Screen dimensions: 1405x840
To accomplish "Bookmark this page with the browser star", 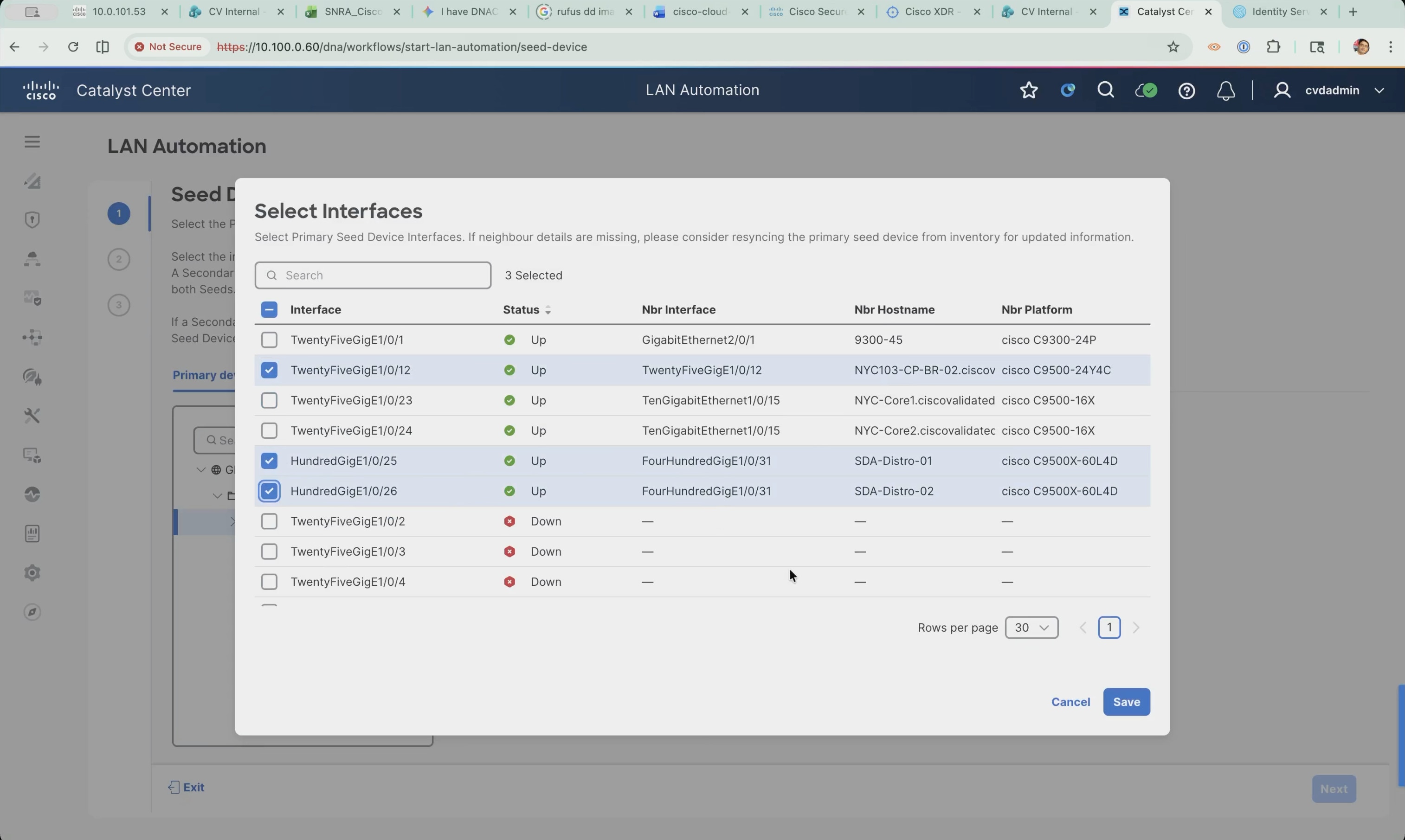I will click(x=1173, y=47).
